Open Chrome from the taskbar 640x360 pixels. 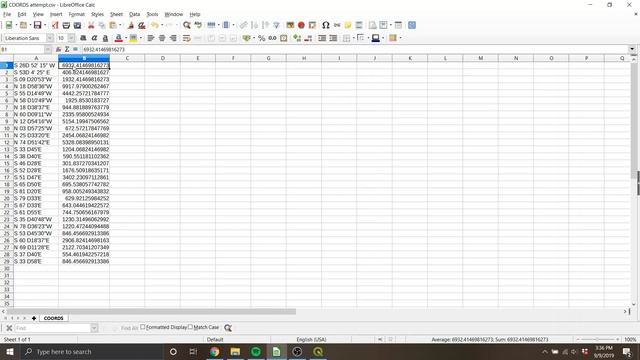(214, 351)
